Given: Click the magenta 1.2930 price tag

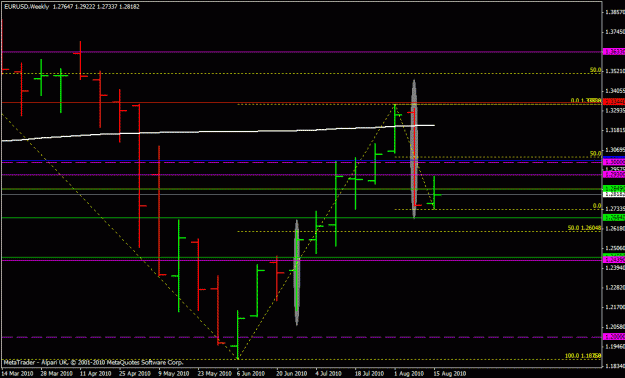Looking at the screenshot, I should pos(614,175).
